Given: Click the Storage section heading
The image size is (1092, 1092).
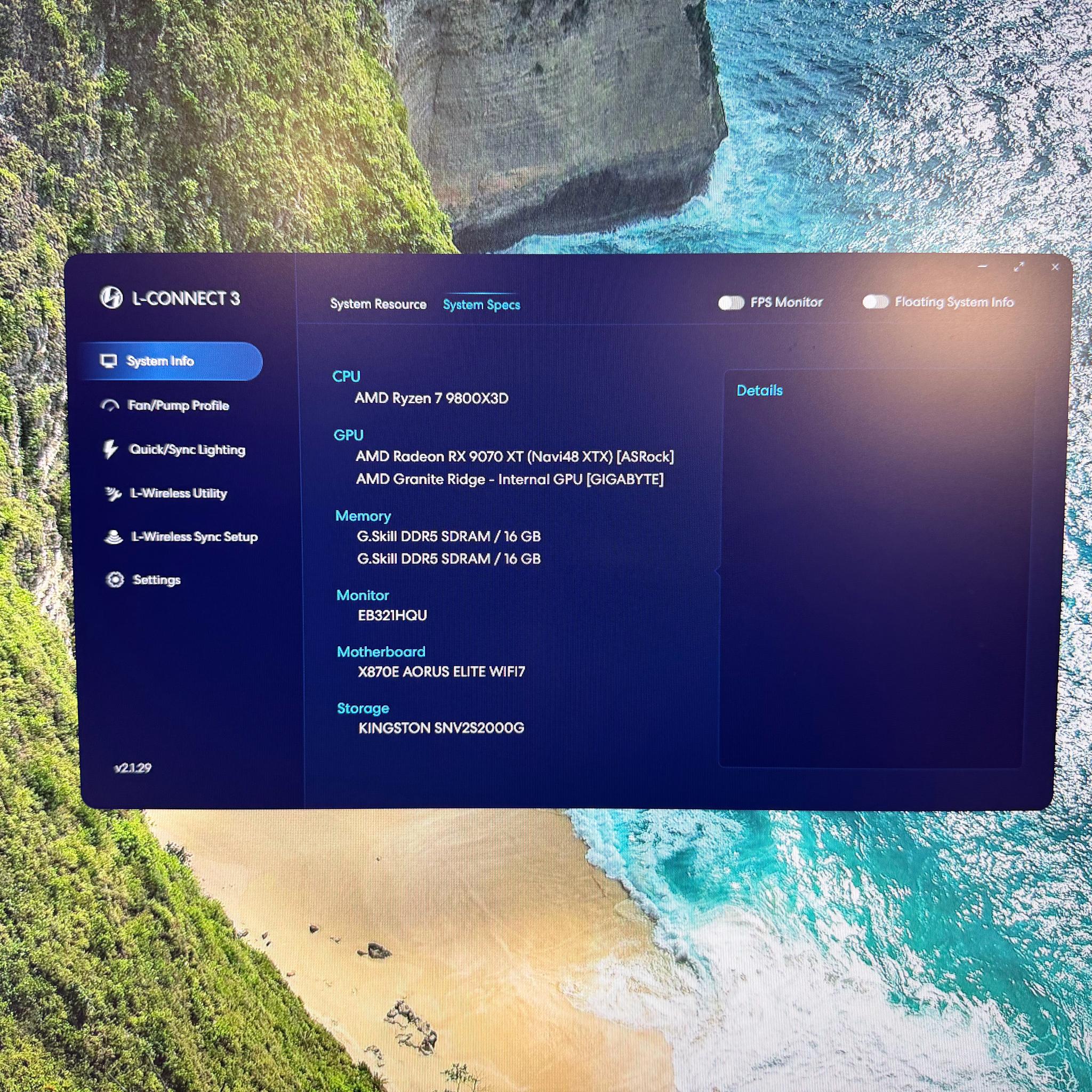Looking at the screenshot, I should pyautogui.click(x=363, y=708).
